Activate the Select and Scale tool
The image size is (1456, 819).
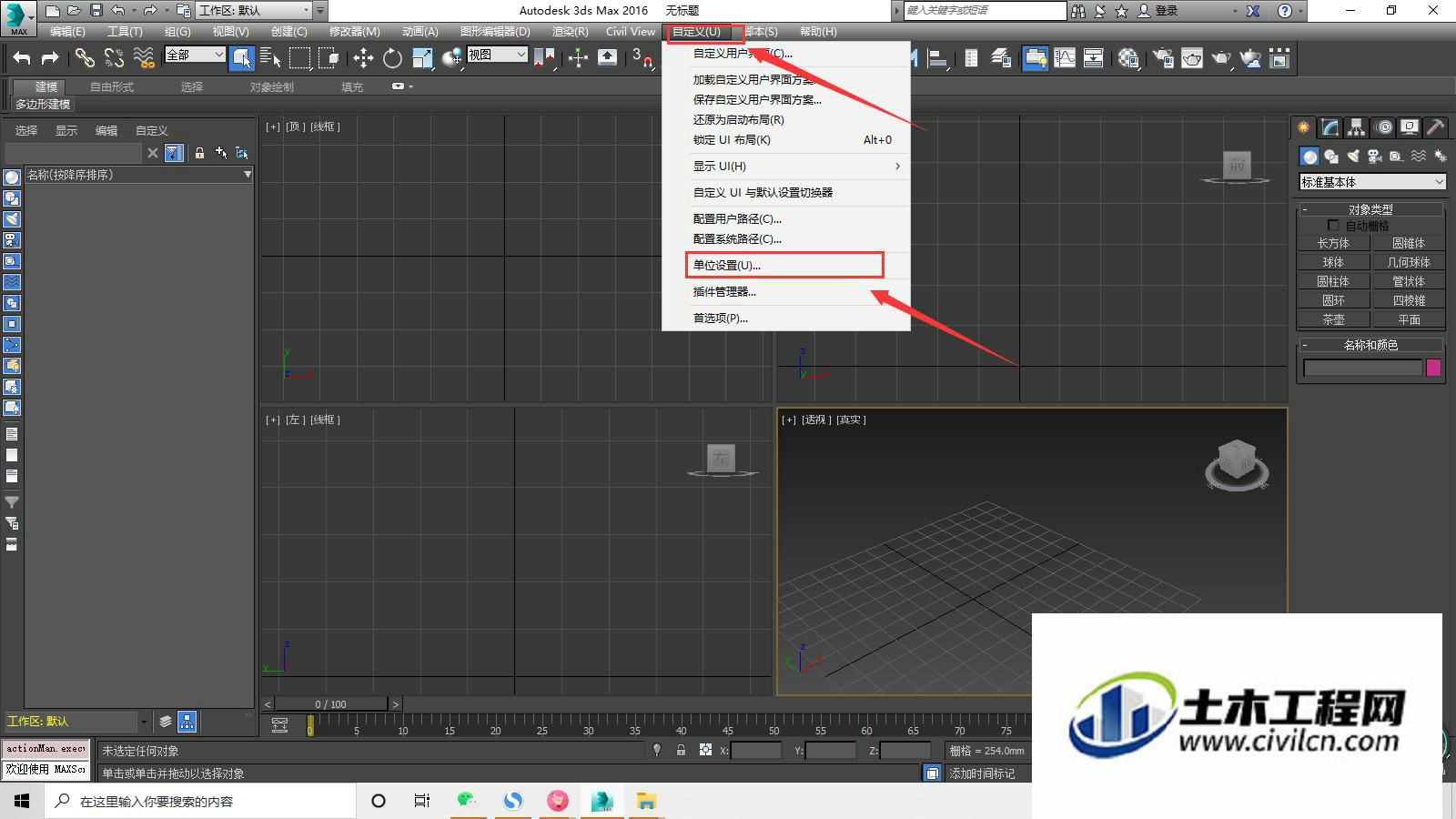422,58
